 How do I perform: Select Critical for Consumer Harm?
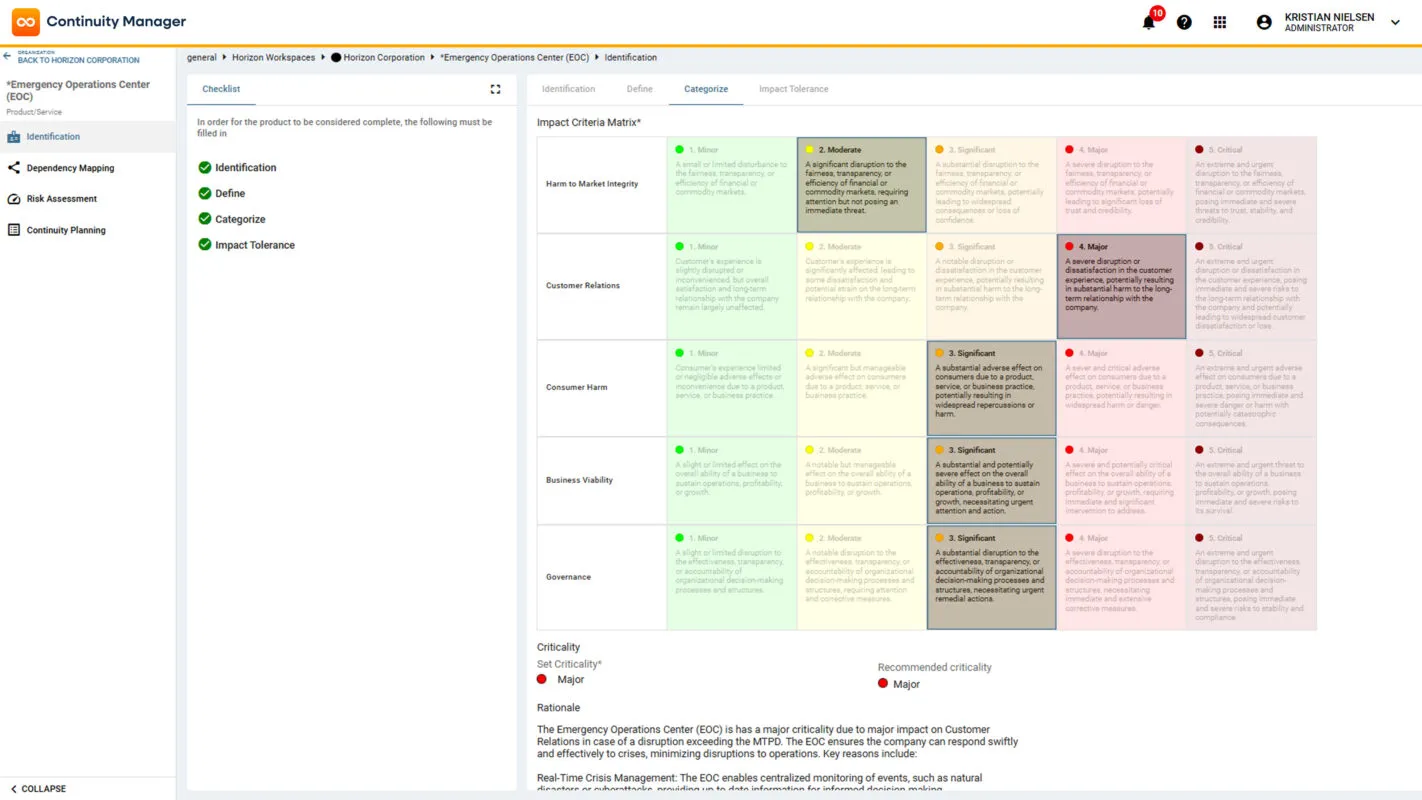click(1252, 388)
